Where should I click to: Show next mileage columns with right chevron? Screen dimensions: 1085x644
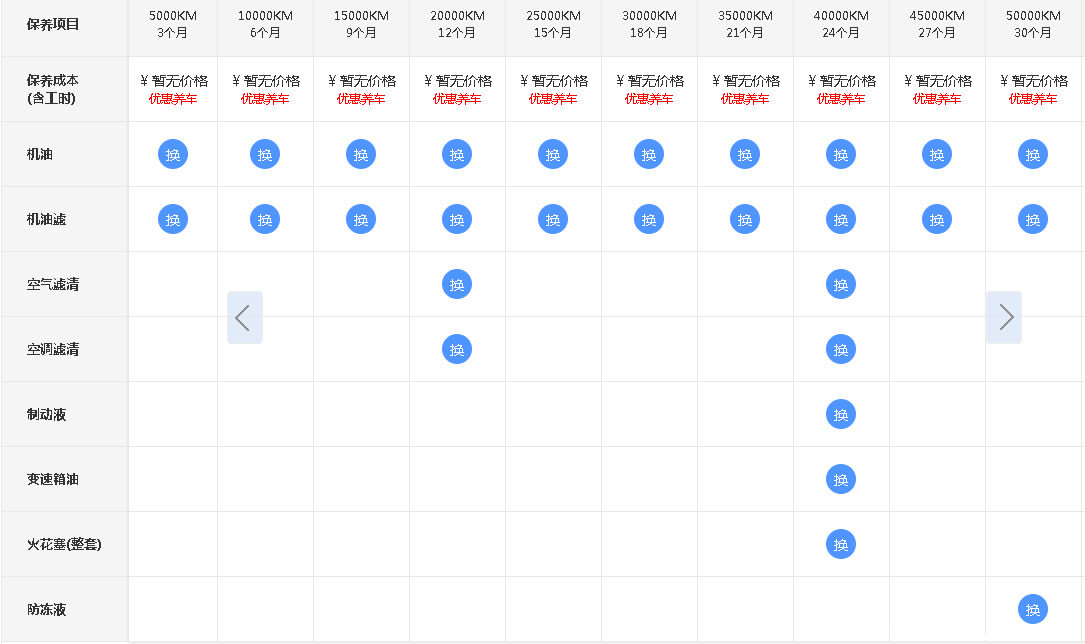(1005, 318)
